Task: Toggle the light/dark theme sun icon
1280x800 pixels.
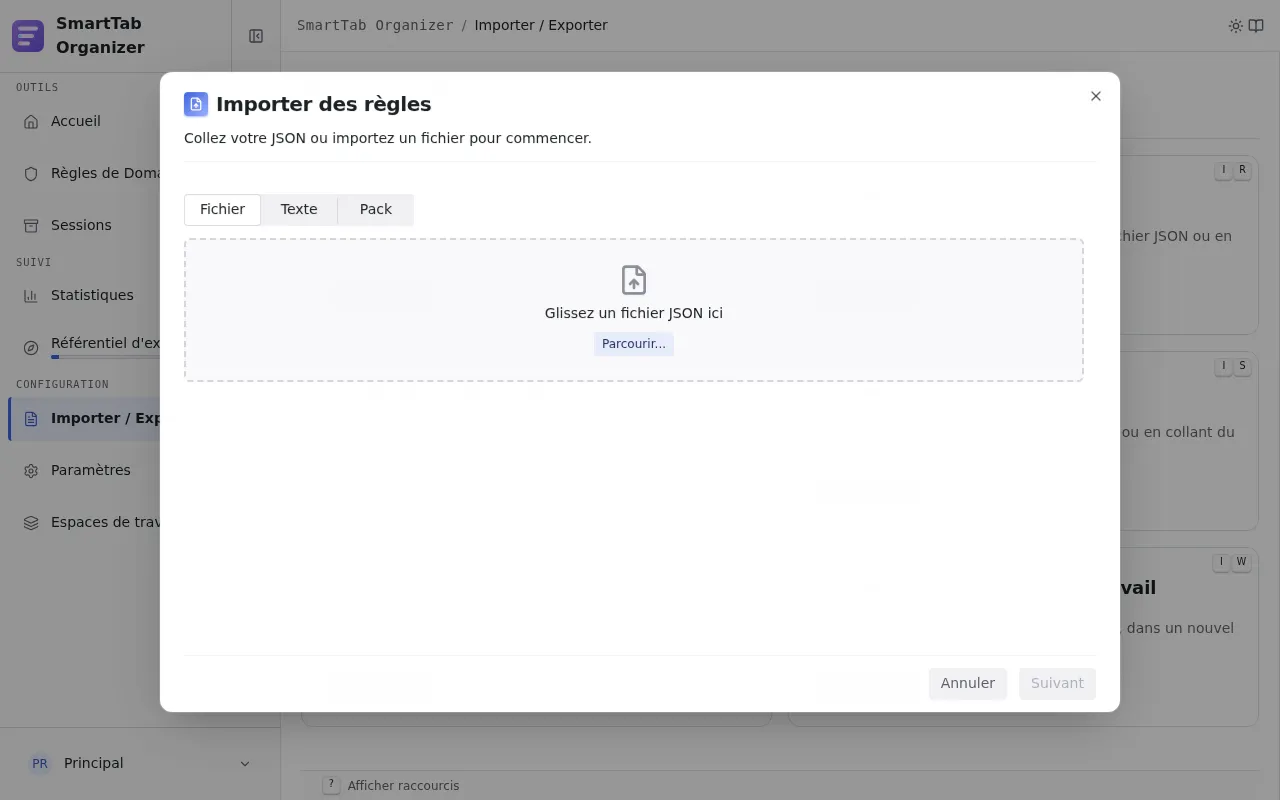Action: 1236,26
